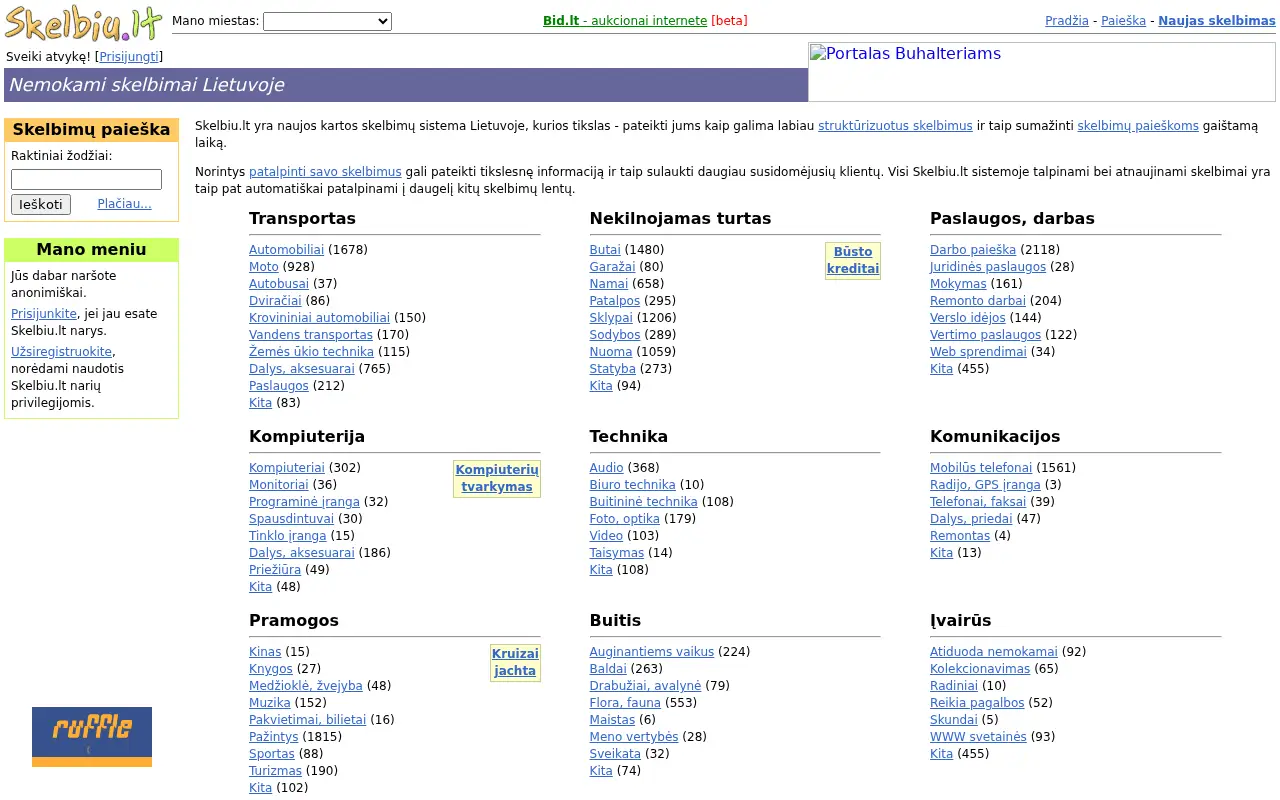Open the Kompiuteriai category
The height and width of the screenshot is (800, 1280).
287,468
